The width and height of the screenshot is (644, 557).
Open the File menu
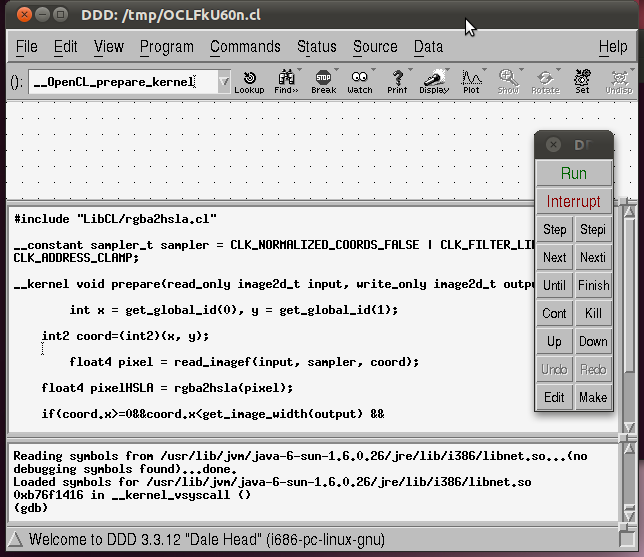[x=27, y=46]
